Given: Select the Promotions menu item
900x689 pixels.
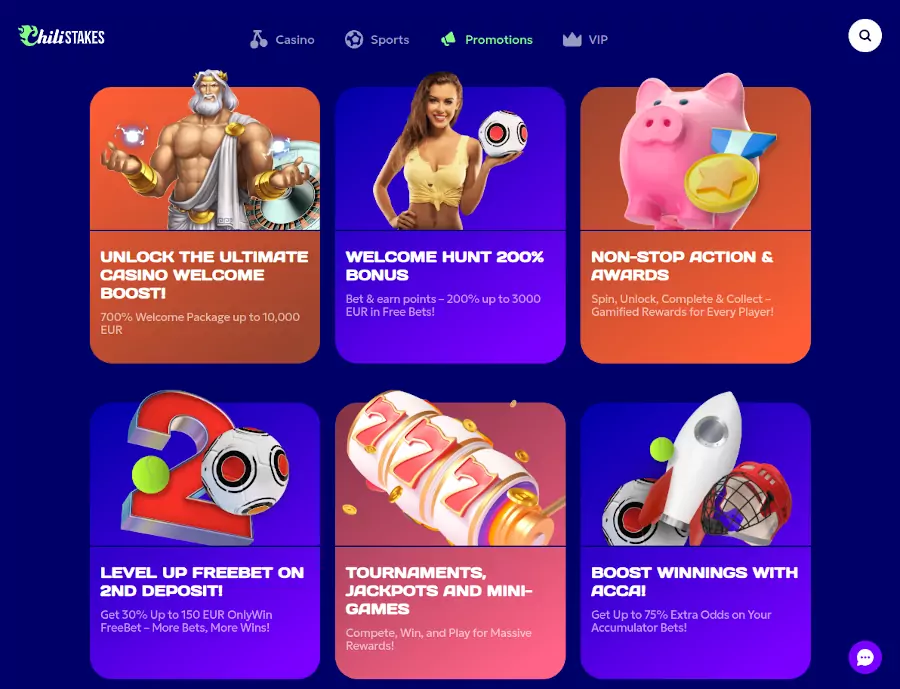Looking at the screenshot, I should (x=498, y=40).
